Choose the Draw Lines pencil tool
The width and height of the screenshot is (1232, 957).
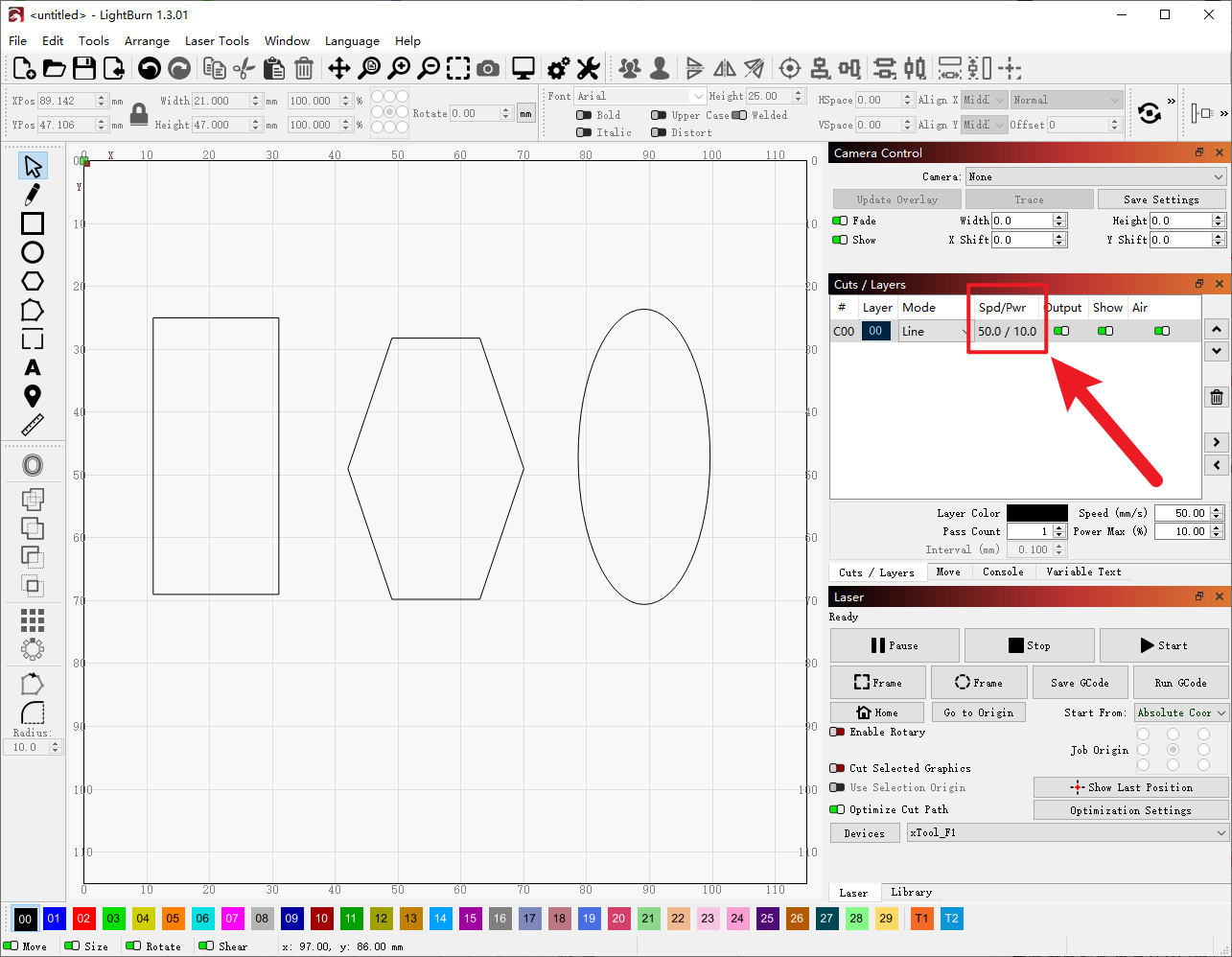33,195
